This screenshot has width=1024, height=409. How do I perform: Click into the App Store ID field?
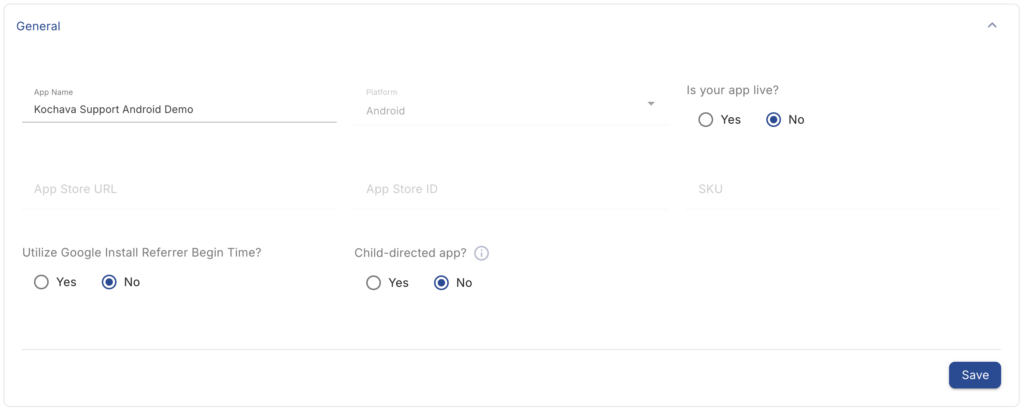[510, 189]
